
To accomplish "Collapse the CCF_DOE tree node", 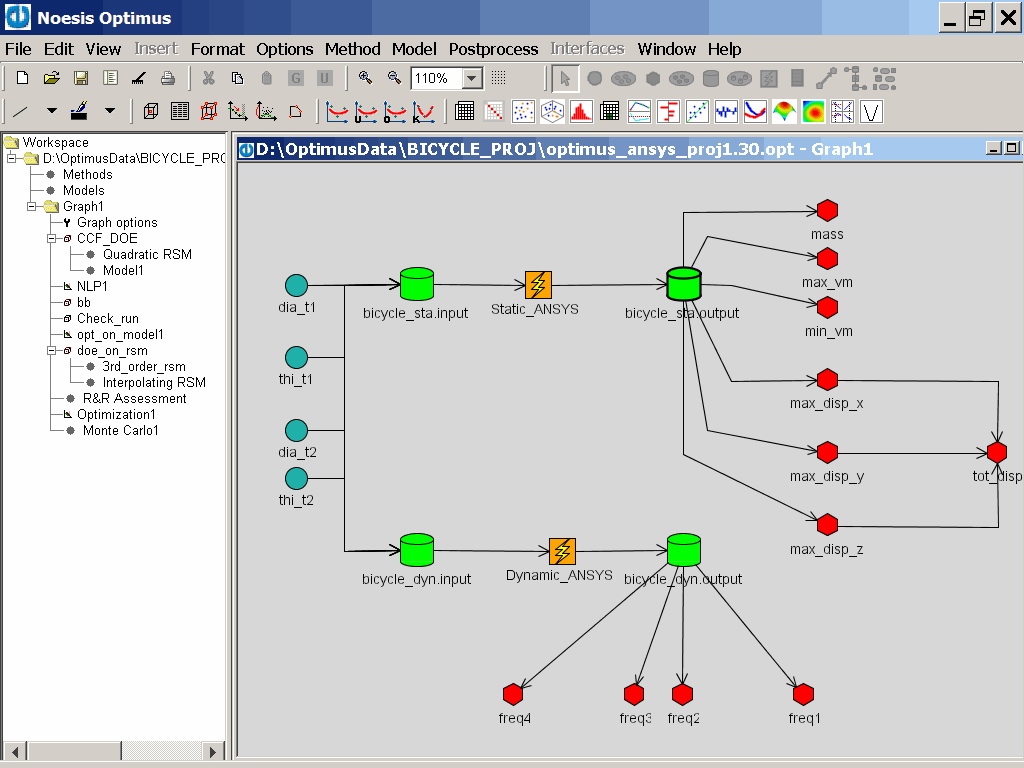I will click(53, 239).
